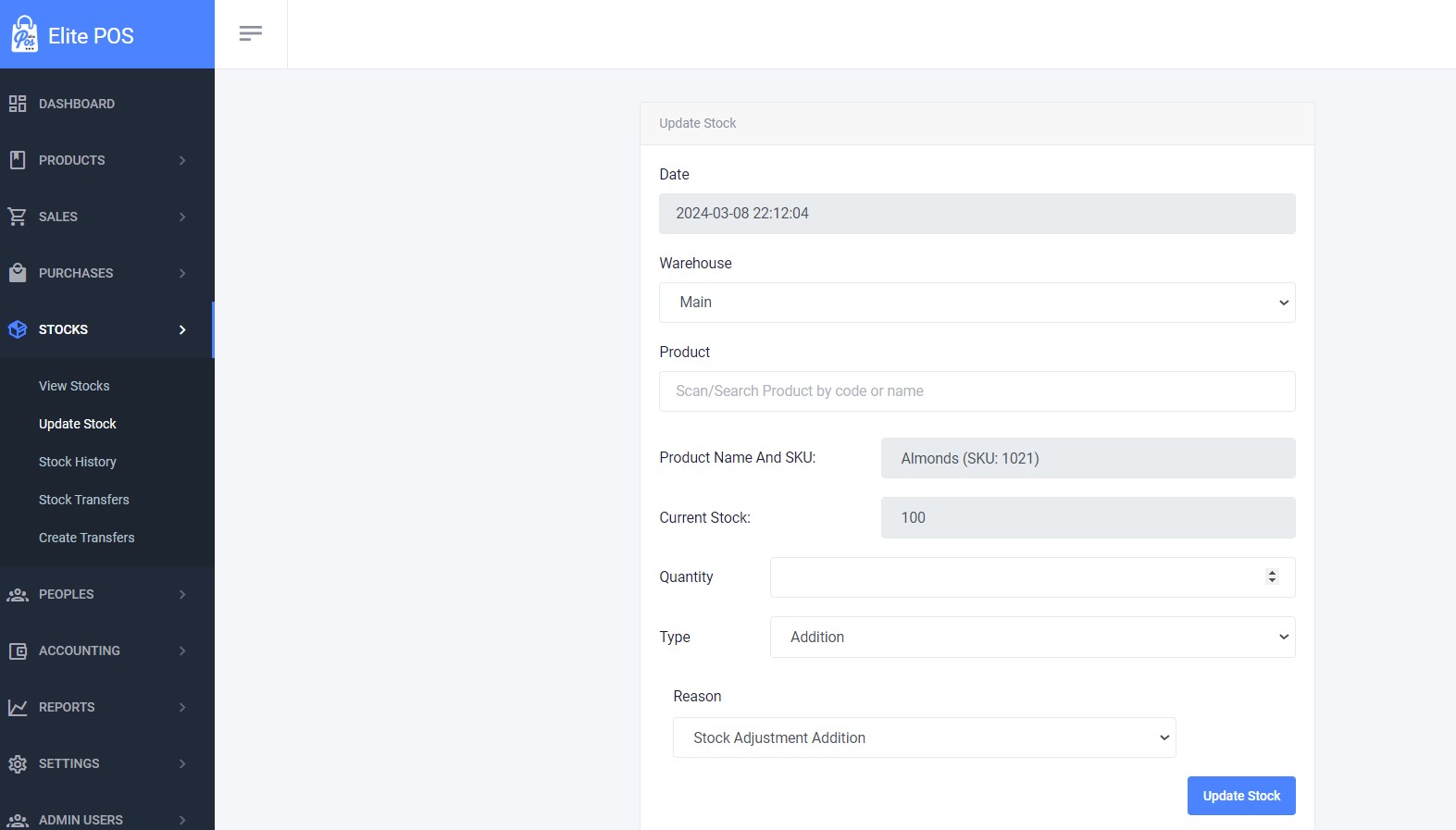Click the Settings gear icon
Image resolution: width=1456 pixels, height=830 pixels.
[x=18, y=763]
